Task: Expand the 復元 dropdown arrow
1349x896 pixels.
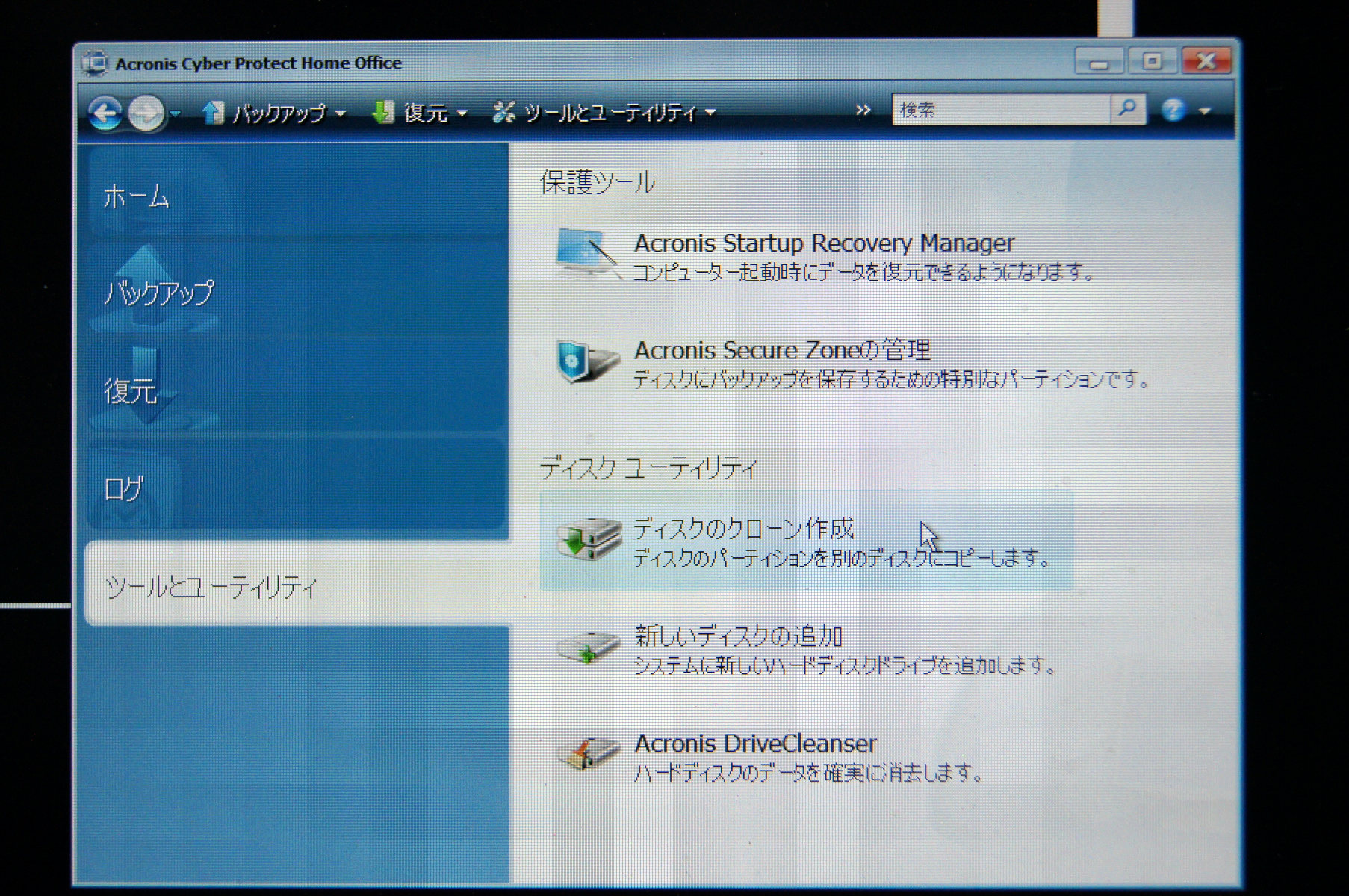Action: point(462,114)
